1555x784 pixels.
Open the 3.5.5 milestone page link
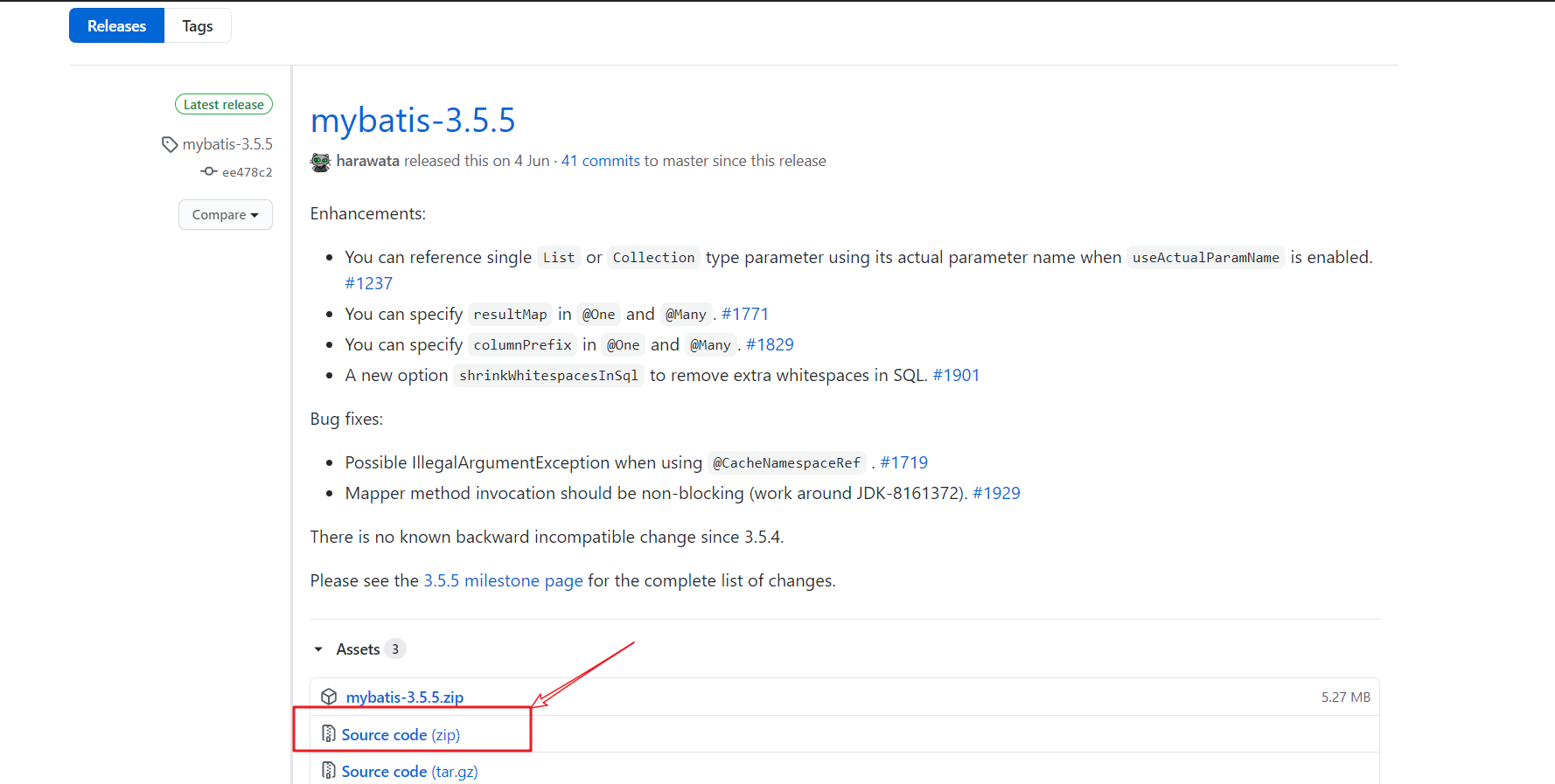(x=503, y=580)
